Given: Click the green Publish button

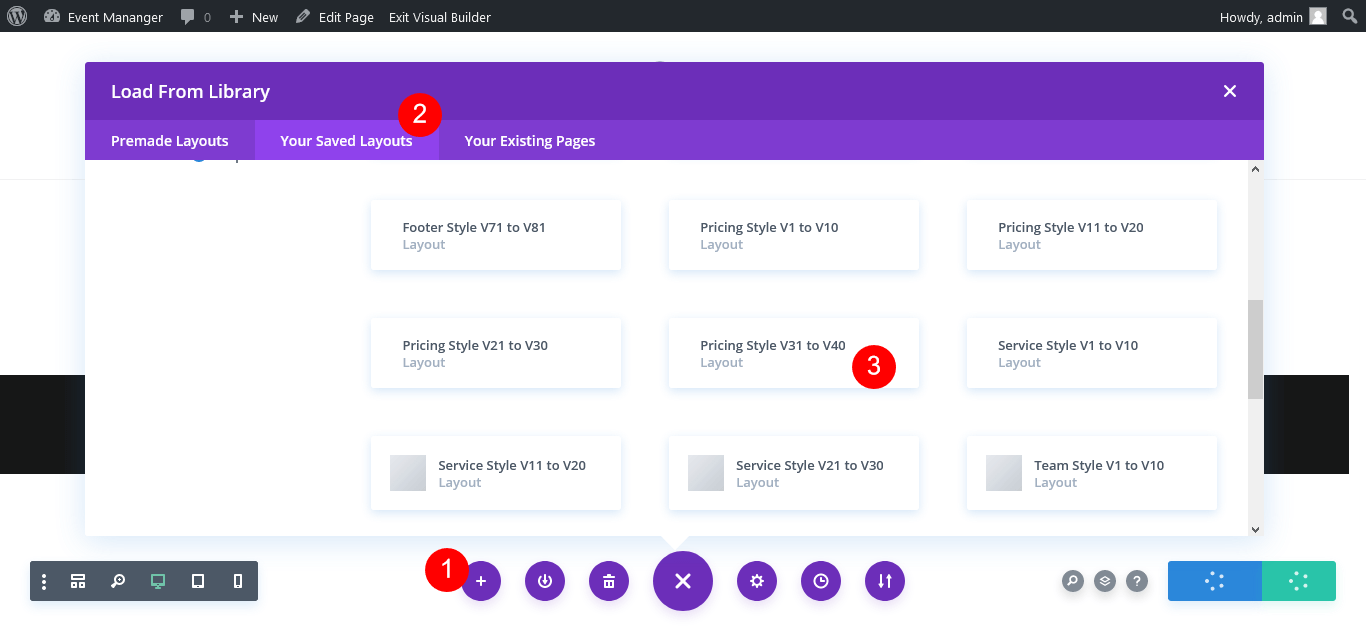Looking at the screenshot, I should 1298,581.
